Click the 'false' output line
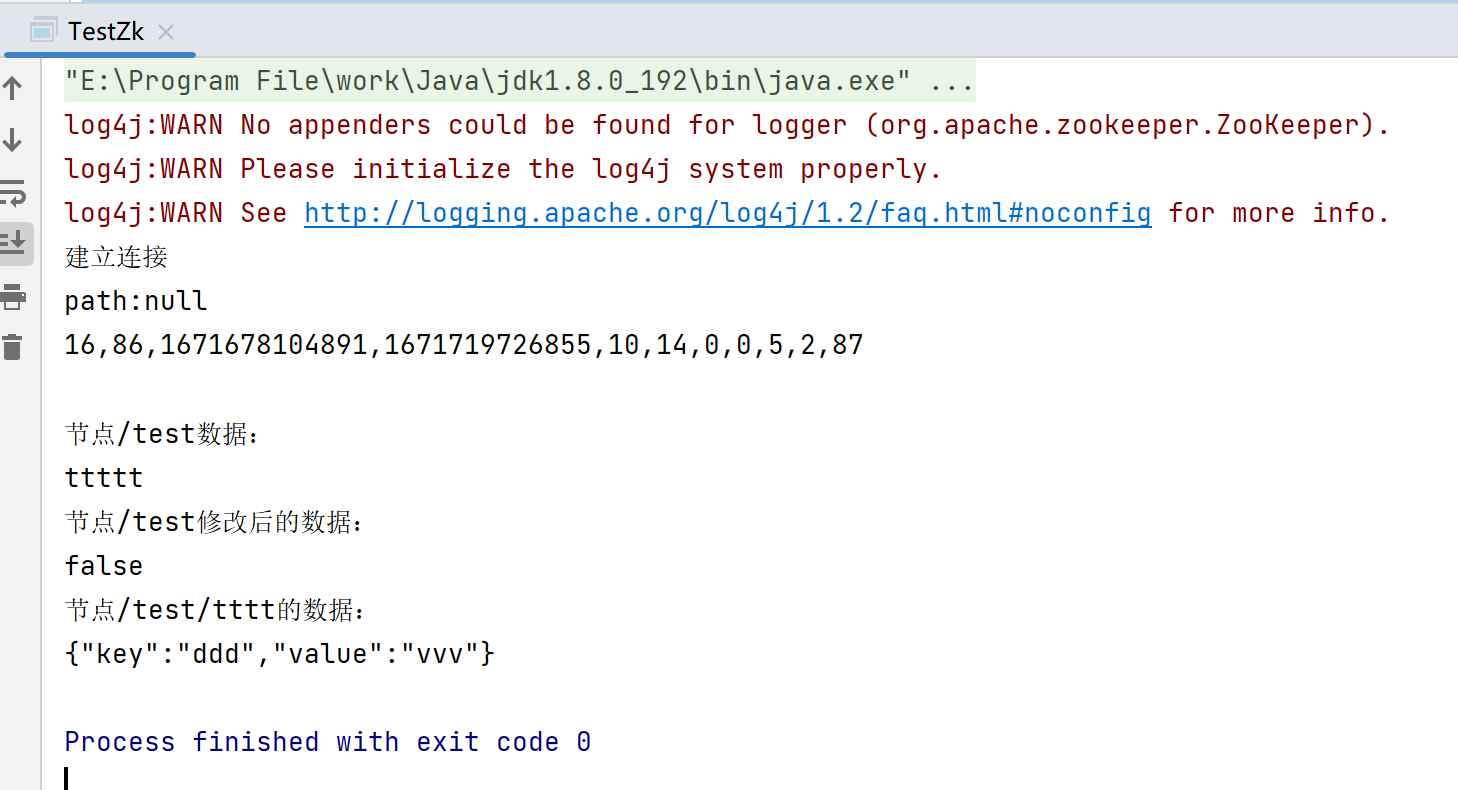This screenshot has height=790, width=1458. [x=104, y=566]
